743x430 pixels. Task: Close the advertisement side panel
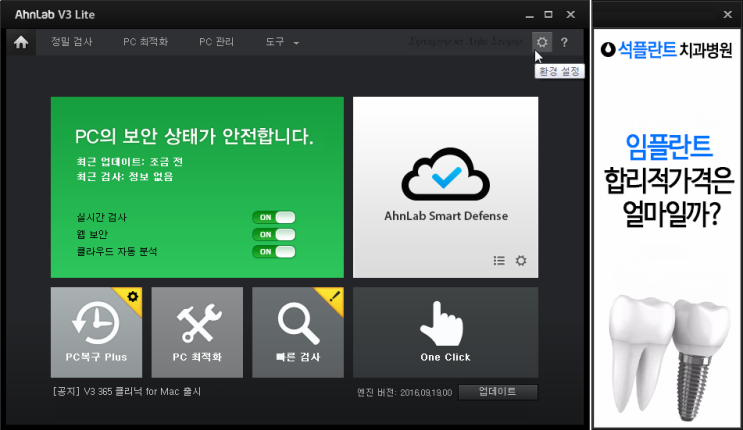728,15
